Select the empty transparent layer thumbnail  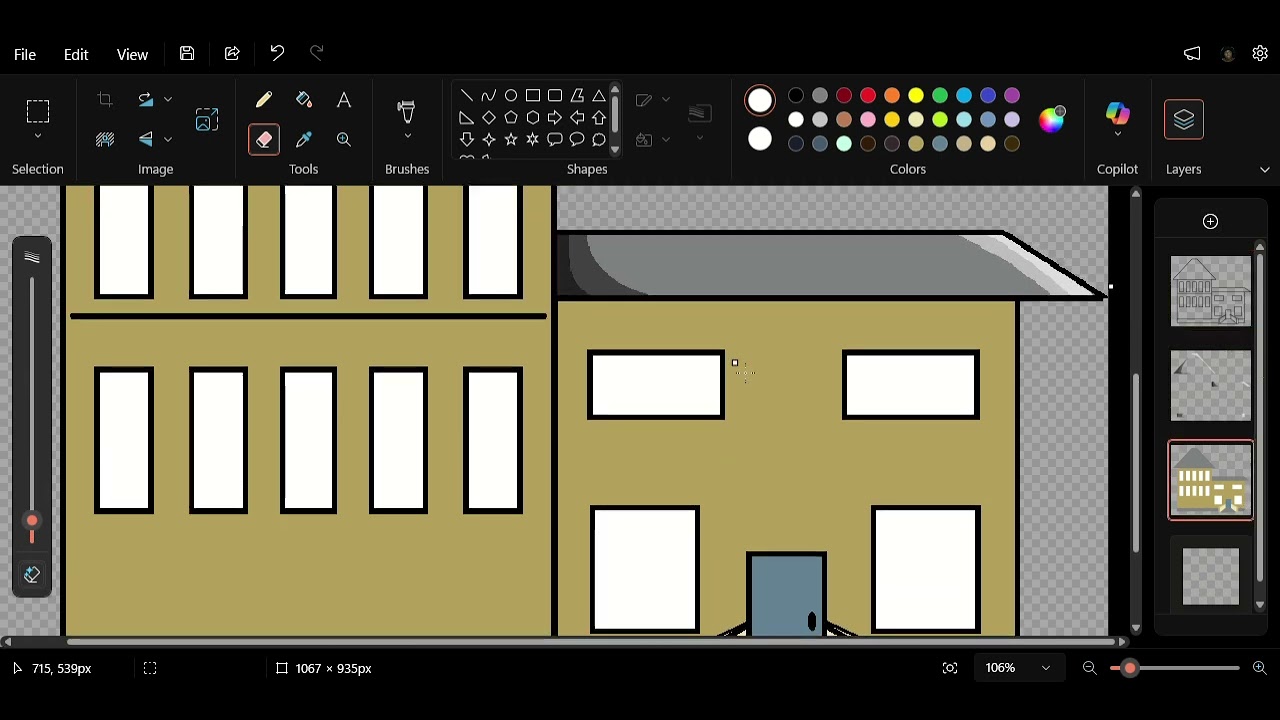pyautogui.click(x=1211, y=576)
